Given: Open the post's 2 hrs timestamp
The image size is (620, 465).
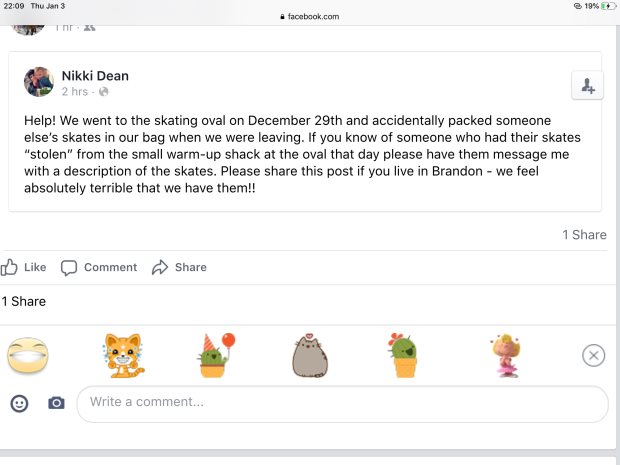Looking at the screenshot, I should click(75, 92).
